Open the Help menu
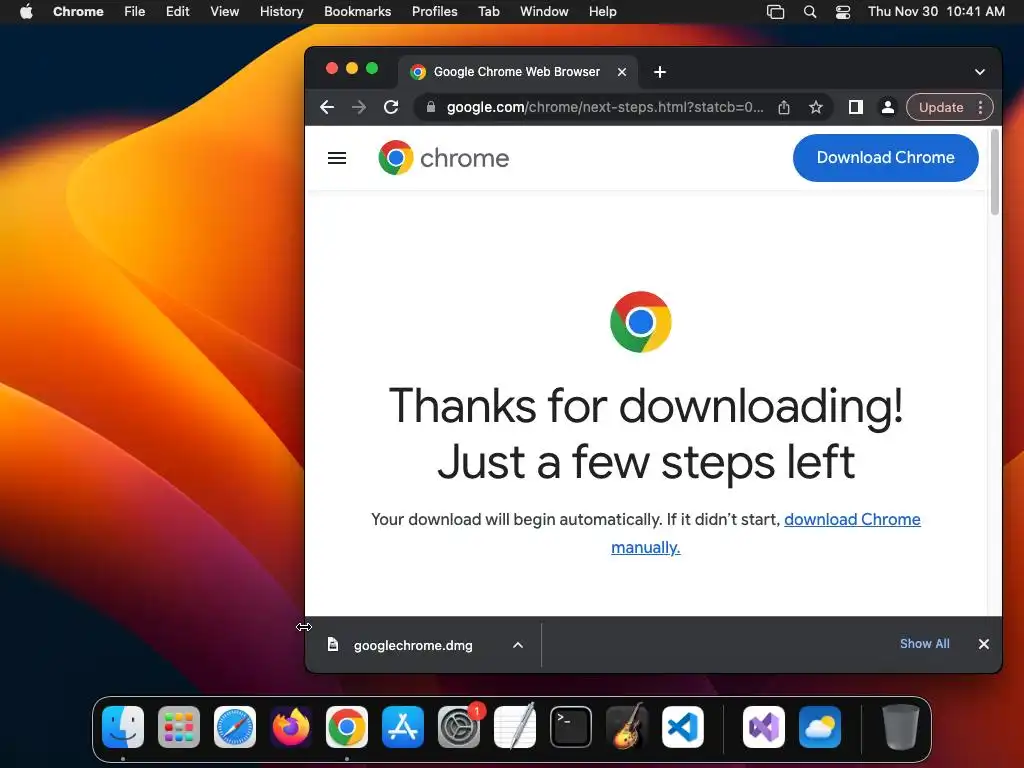The width and height of the screenshot is (1024, 768). pos(602,12)
